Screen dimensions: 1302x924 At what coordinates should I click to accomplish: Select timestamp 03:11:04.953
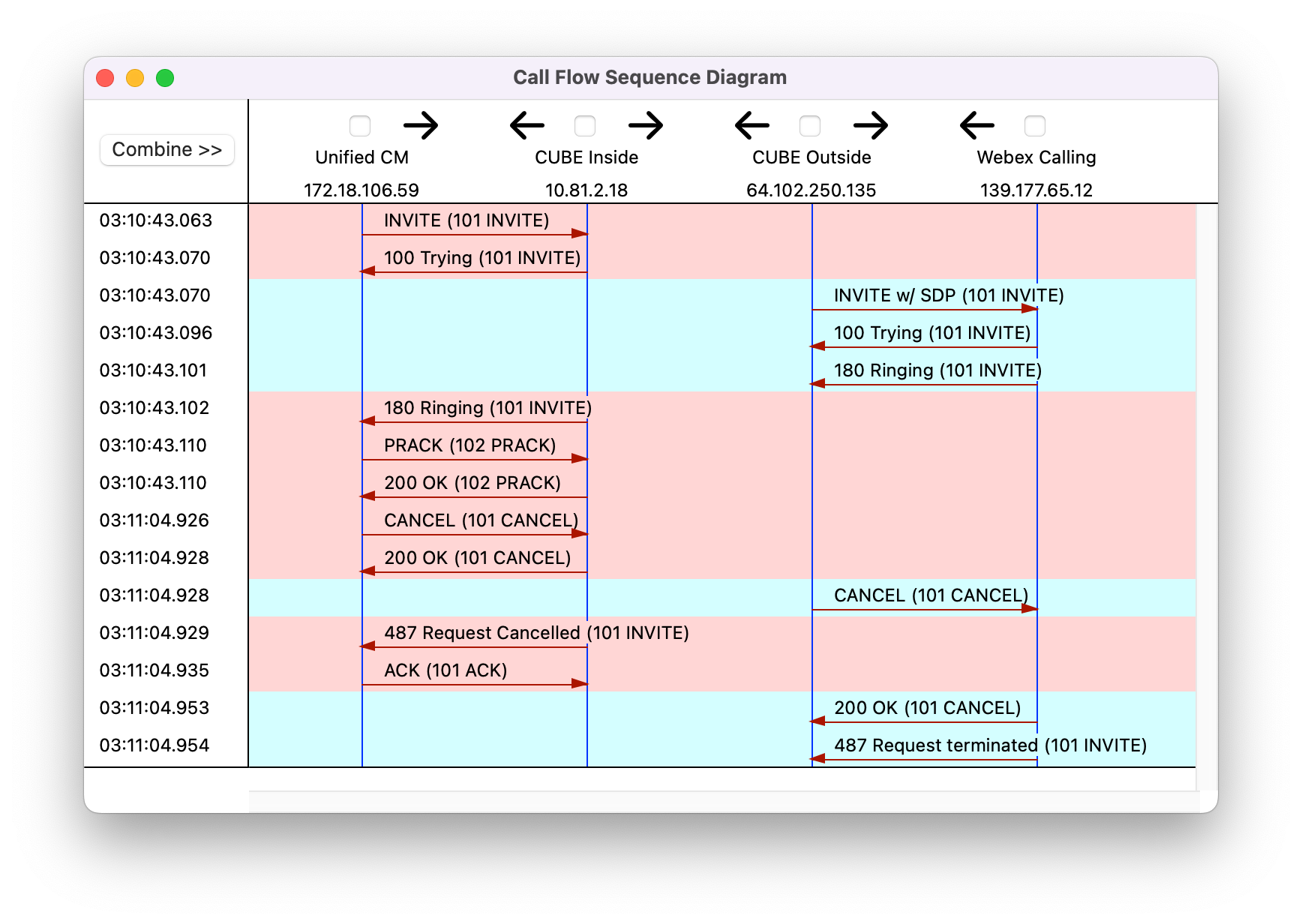pos(154,708)
